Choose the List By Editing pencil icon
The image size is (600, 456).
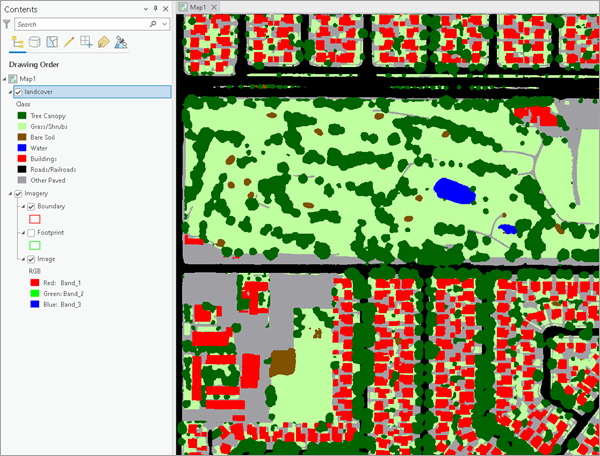click(69, 42)
